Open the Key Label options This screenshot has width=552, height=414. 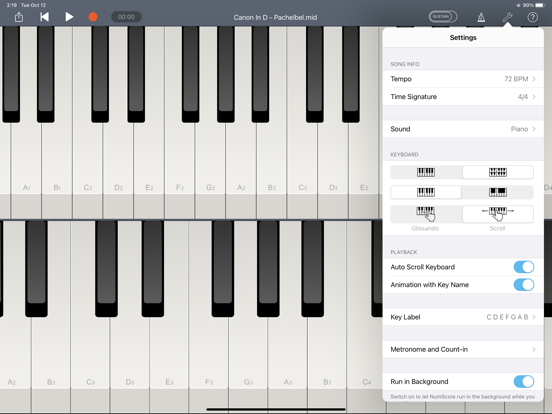tap(463, 317)
